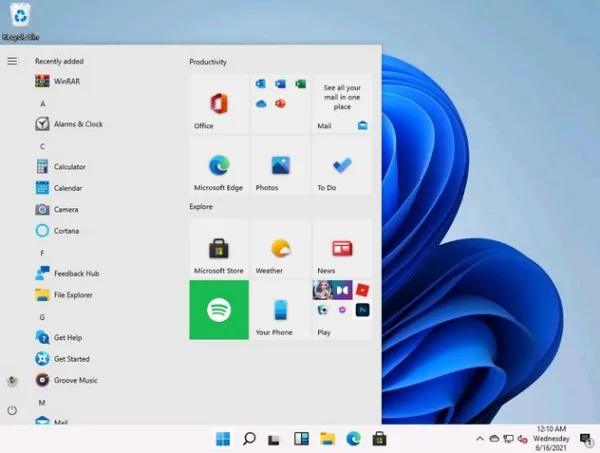Open the Microsoft Store tile
The image size is (600, 453).
(219, 248)
